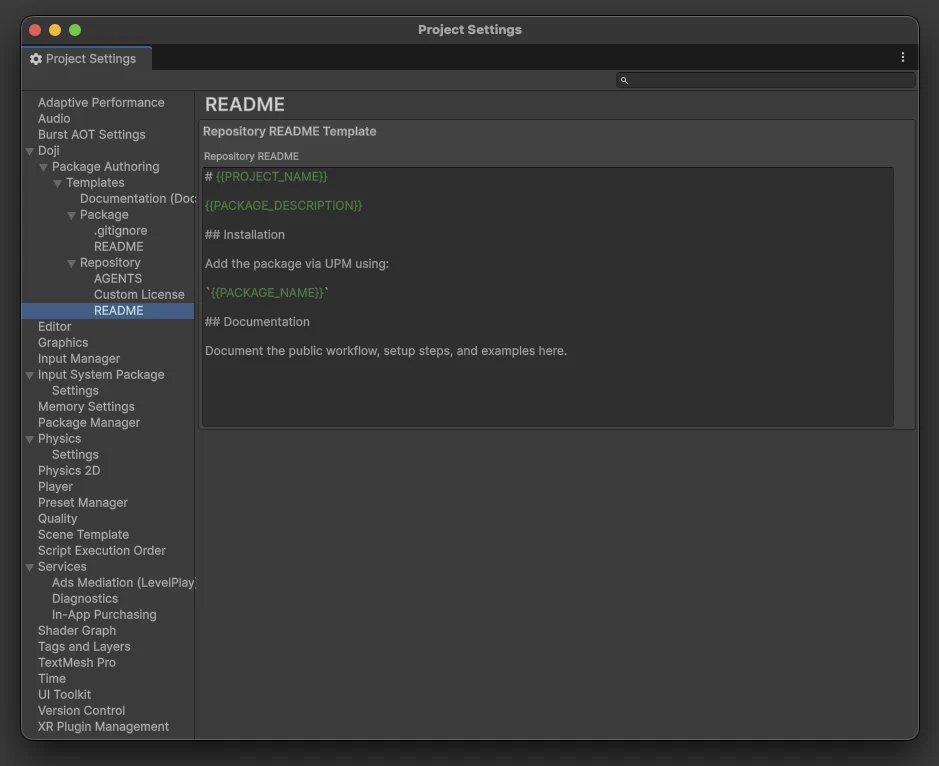This screenshot has width=939, height=766.
Task: Click 'Add the package via UPM using:' line
Action: [296, 264]
